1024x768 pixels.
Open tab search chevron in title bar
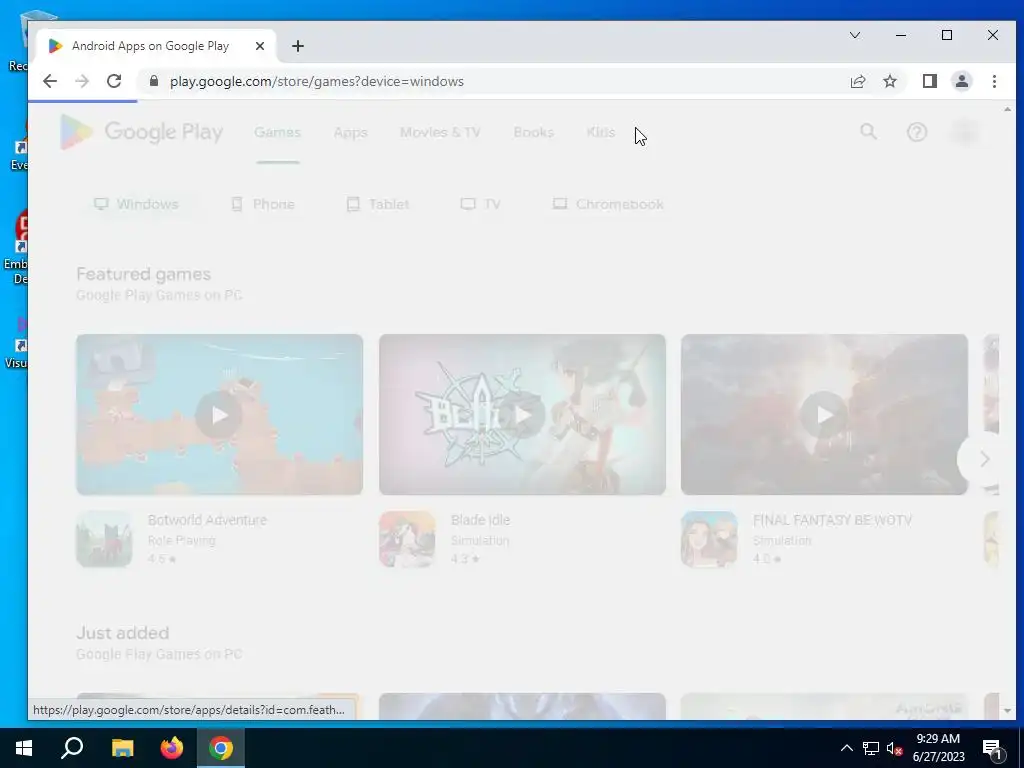pos(854,35)
